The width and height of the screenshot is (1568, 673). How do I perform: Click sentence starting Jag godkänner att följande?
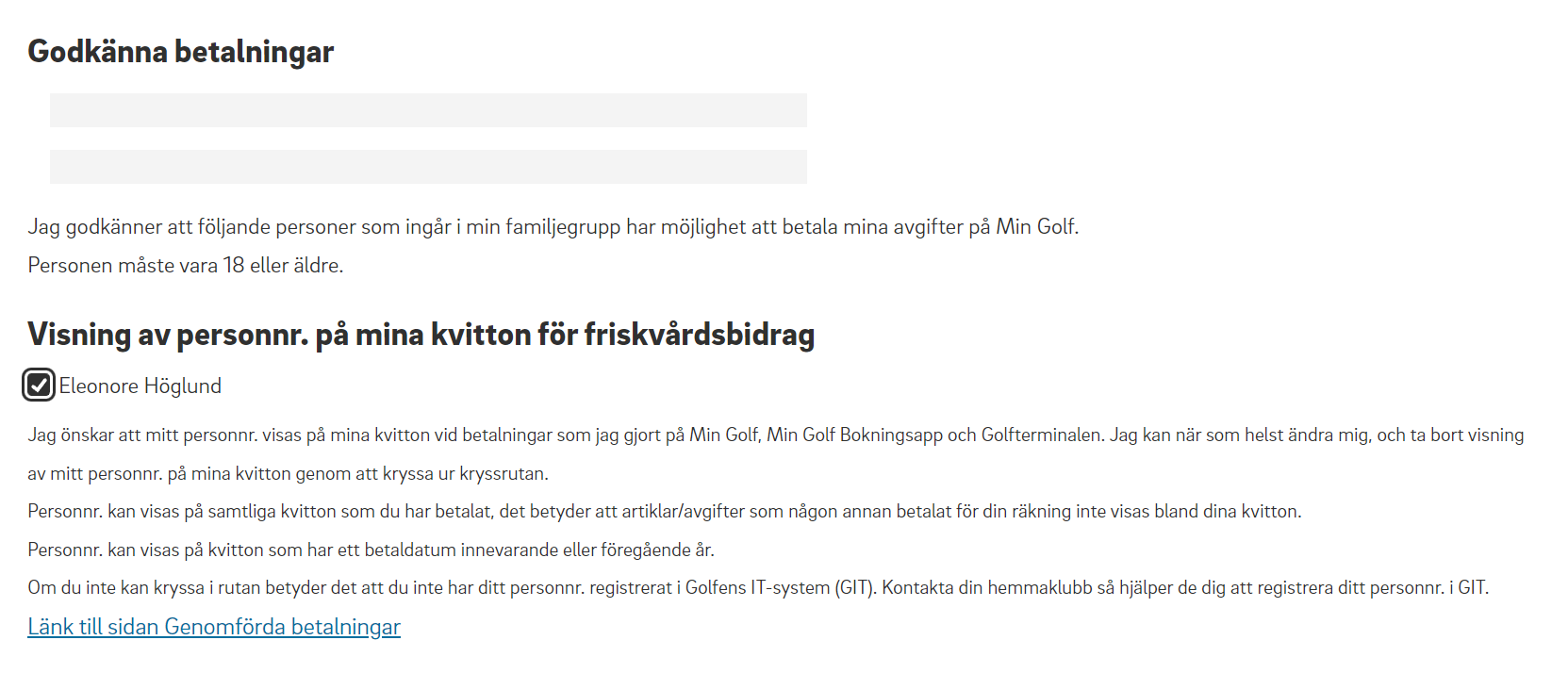tap(553, 227)
